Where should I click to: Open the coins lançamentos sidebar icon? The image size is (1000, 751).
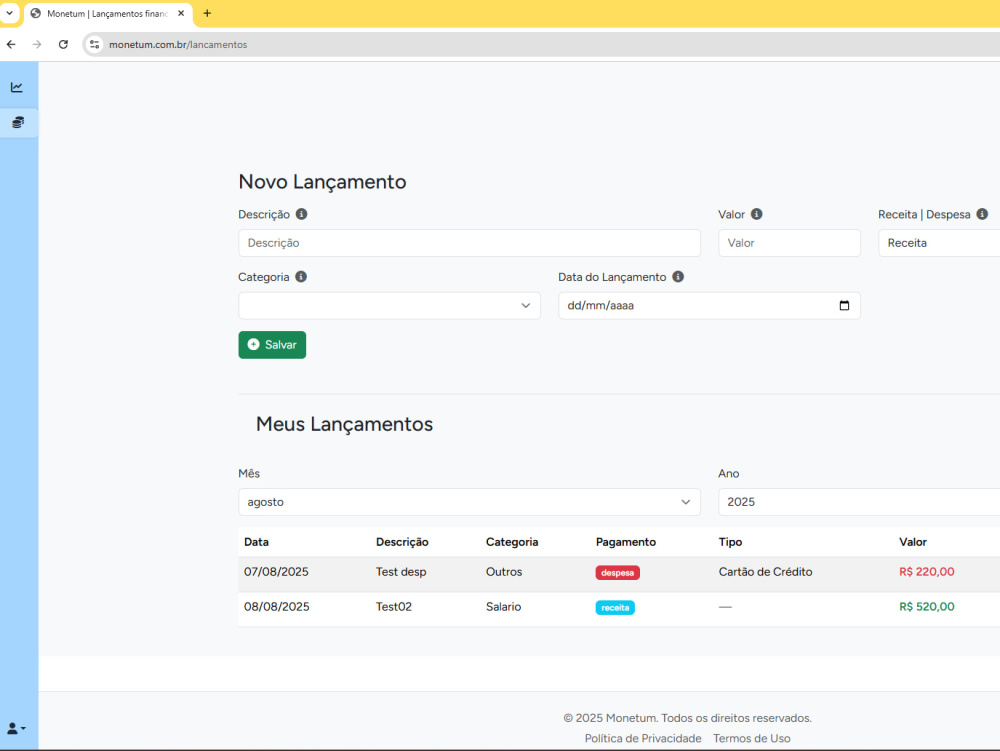(18, 122)
